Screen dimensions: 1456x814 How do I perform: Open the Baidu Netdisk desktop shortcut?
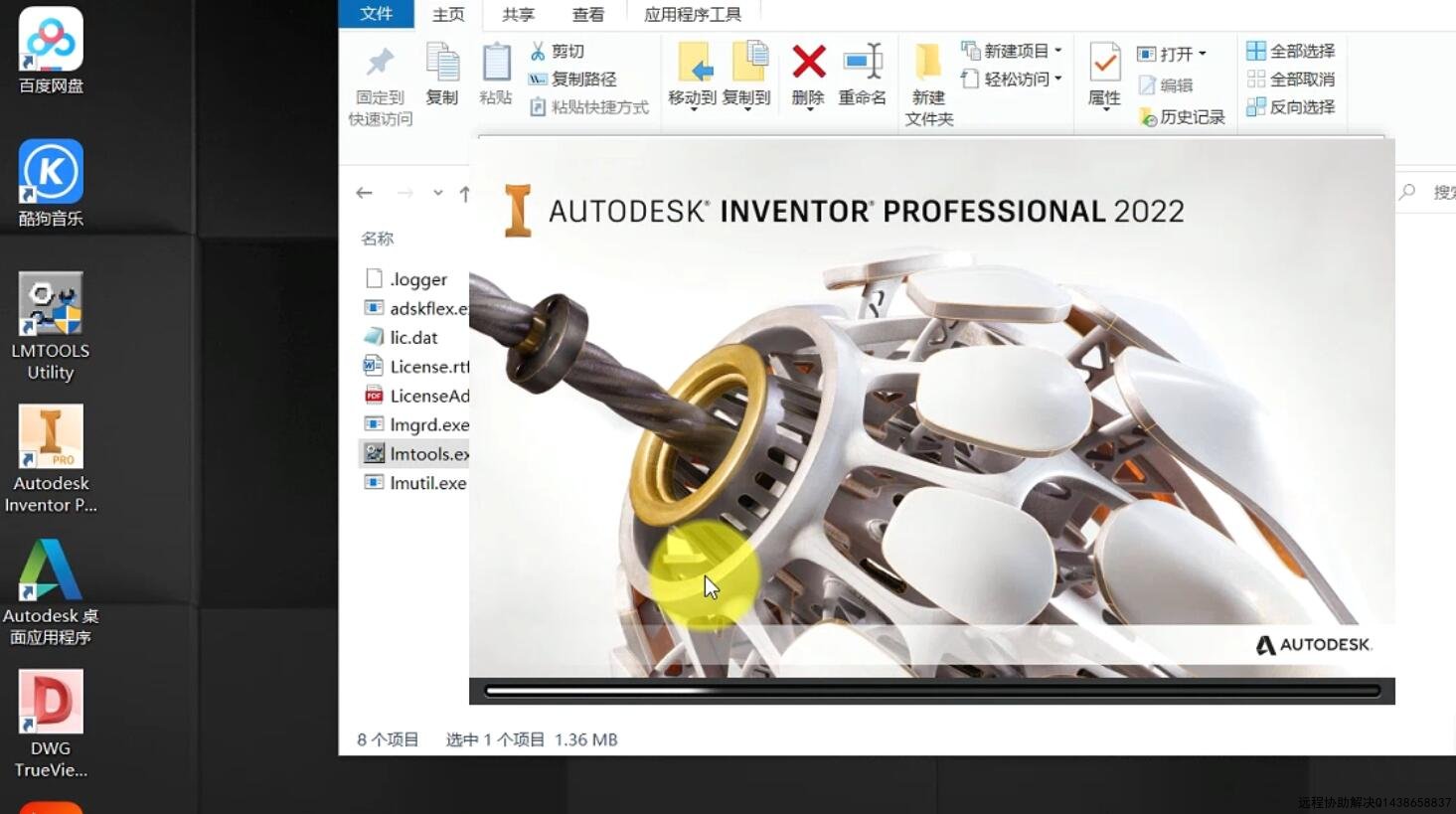point(51,51)
